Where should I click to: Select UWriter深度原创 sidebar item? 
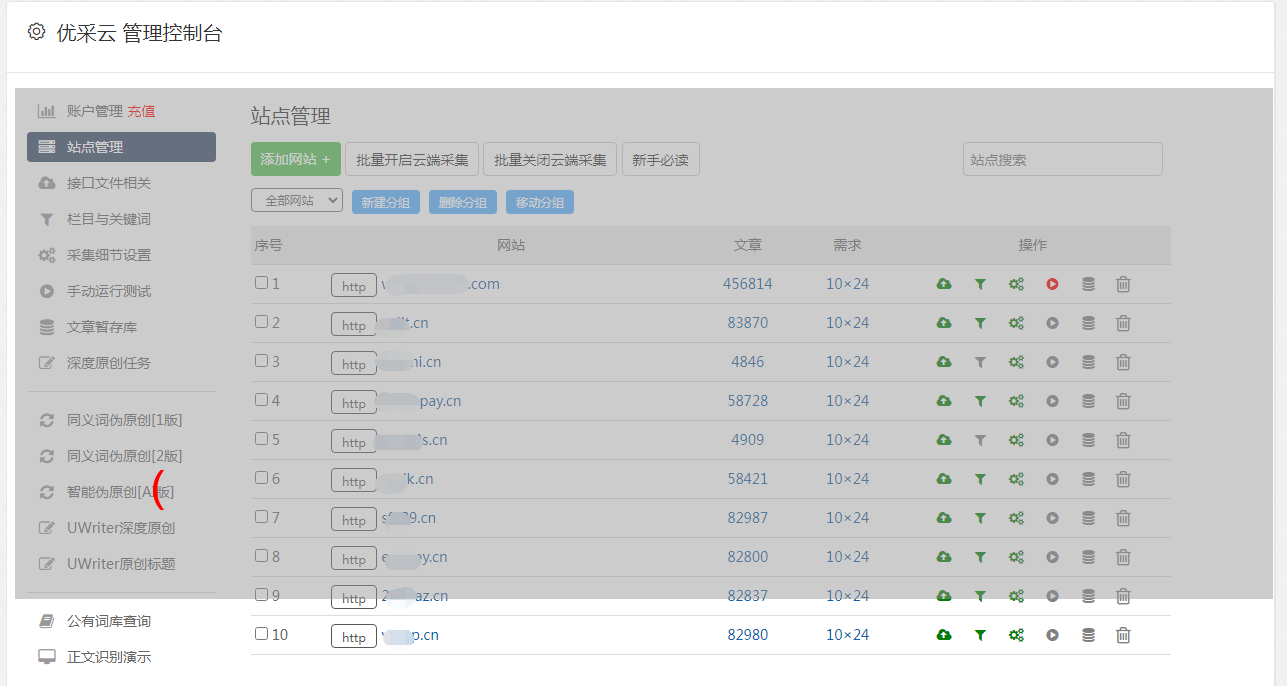(x=121, y=528)
